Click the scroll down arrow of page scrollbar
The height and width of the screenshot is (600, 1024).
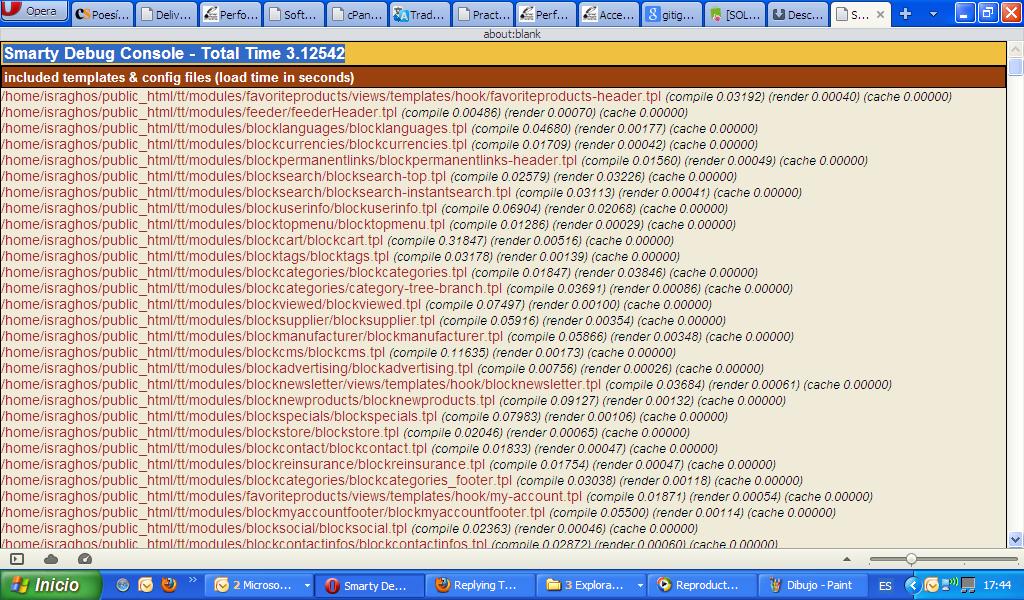coord(1016,540)
